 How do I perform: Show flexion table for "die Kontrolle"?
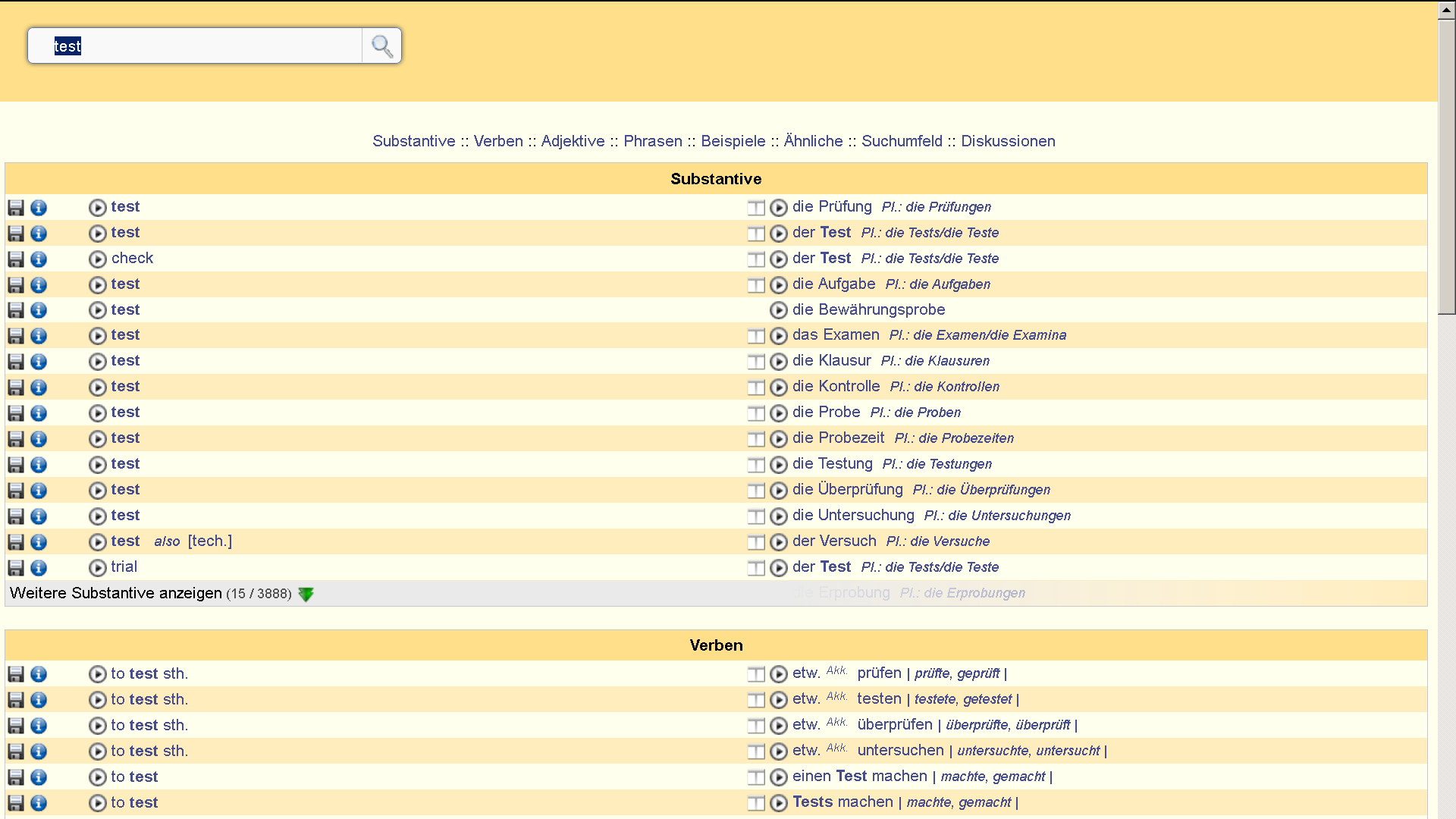(755, 388)
